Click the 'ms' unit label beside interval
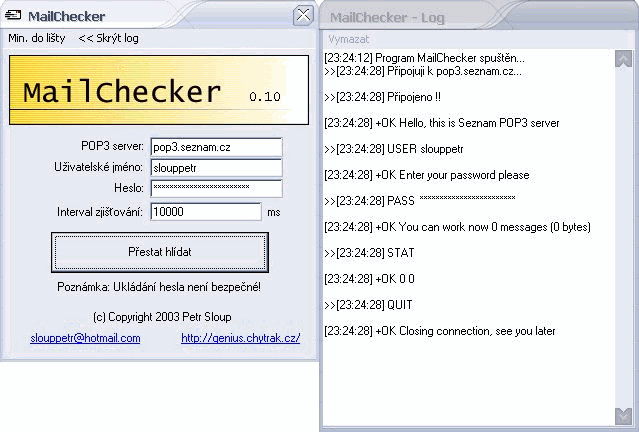 [274, 212]
